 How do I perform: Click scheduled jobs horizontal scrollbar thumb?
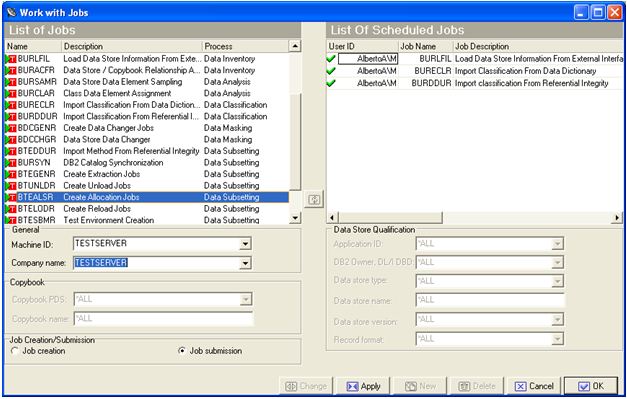pyautogui.click(x=390, y=218)
